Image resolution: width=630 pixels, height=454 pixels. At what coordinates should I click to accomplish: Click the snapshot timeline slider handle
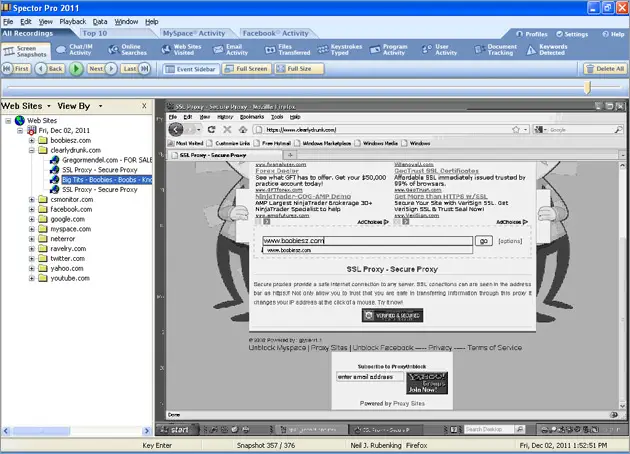(587, 87)
